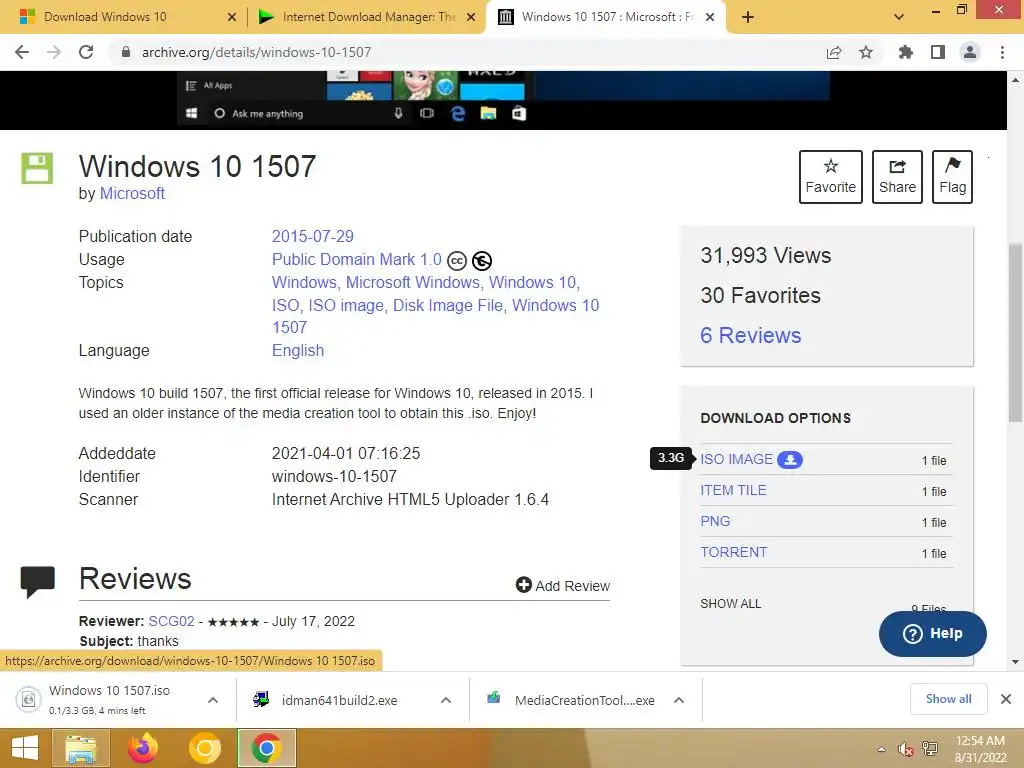Image resolution: width=1024 pixels, height=768 pixels.
Task: Click the Favorite button
Action: [x=831, y=177]
